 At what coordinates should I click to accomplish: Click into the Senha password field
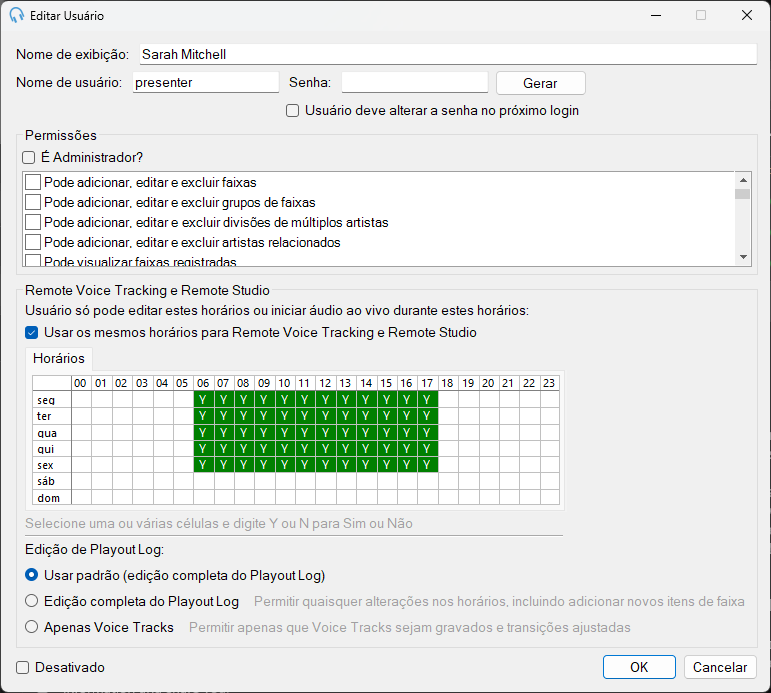click(x=415, y=82)
